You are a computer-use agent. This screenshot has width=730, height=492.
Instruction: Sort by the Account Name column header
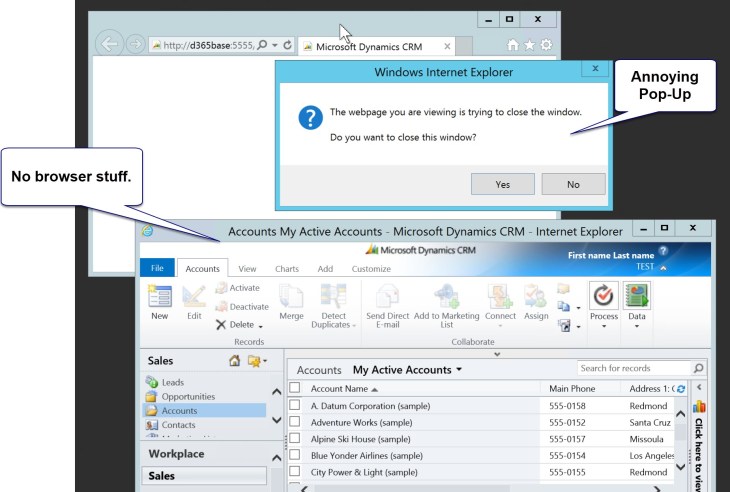344,389
